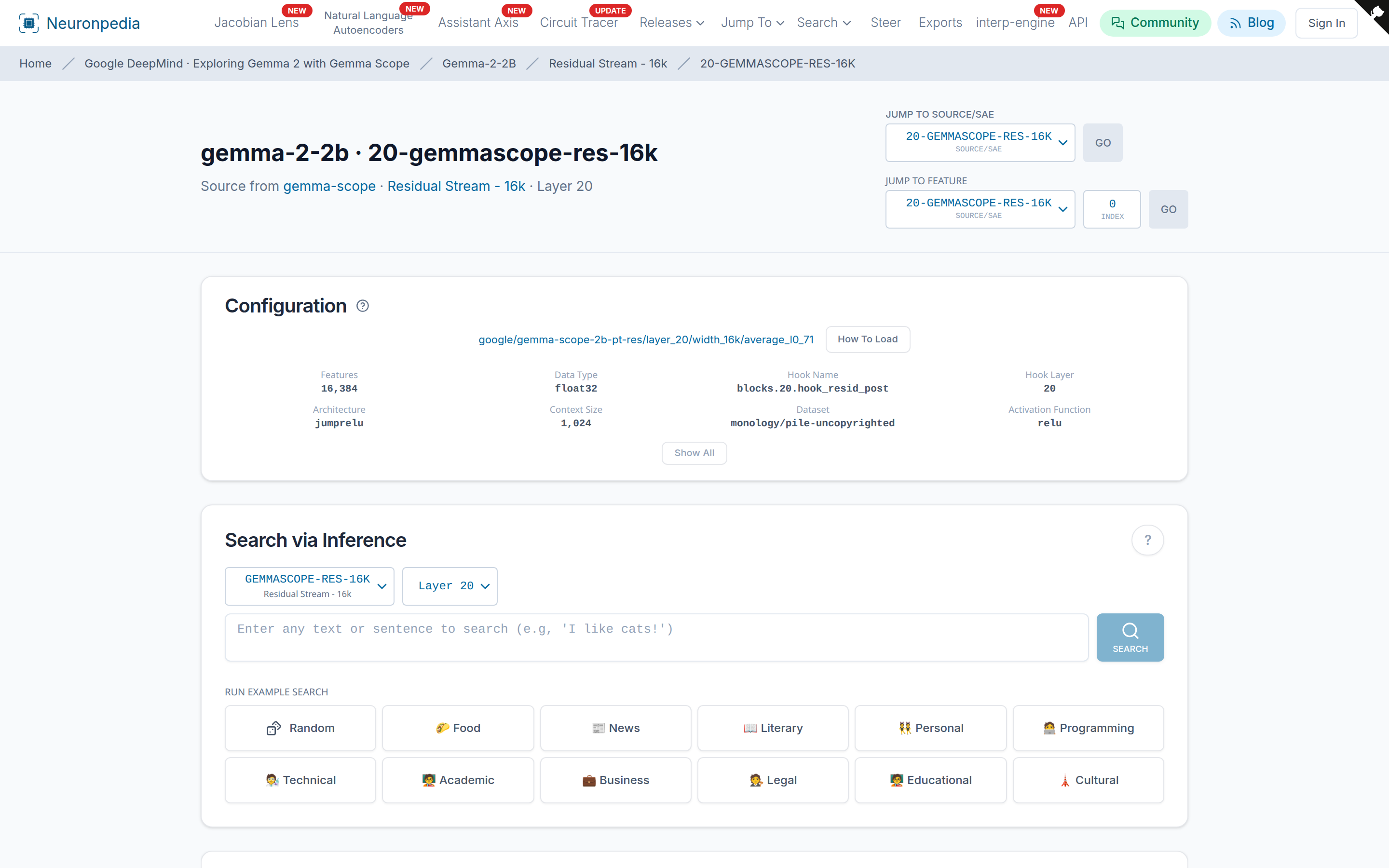
Task: Click the Sign In button
Action: point(1326,23)
